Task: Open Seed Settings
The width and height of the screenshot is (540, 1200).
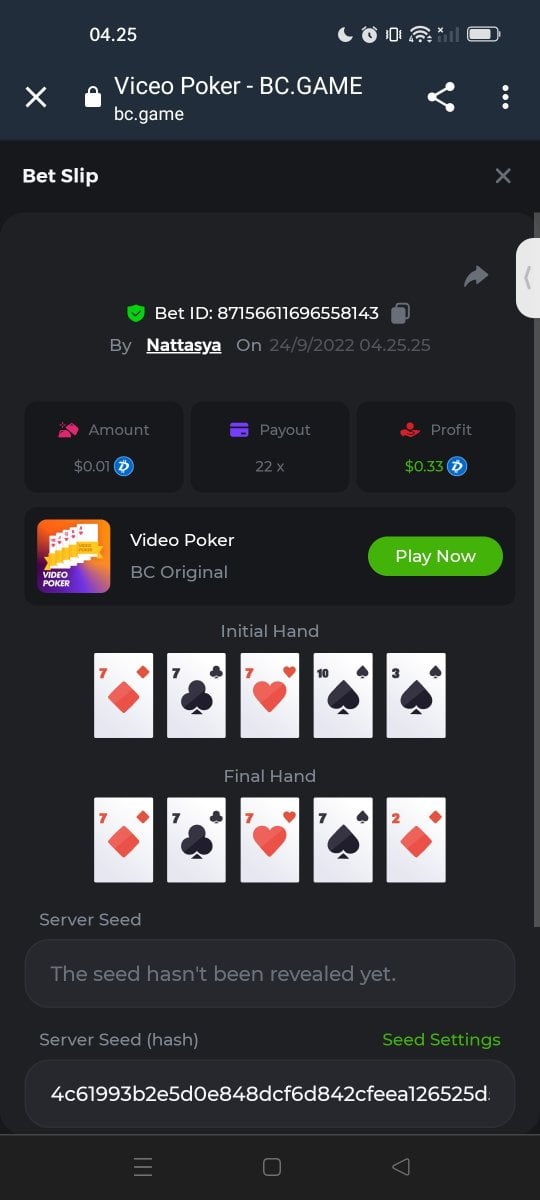Action: (x=441, y=1040)
